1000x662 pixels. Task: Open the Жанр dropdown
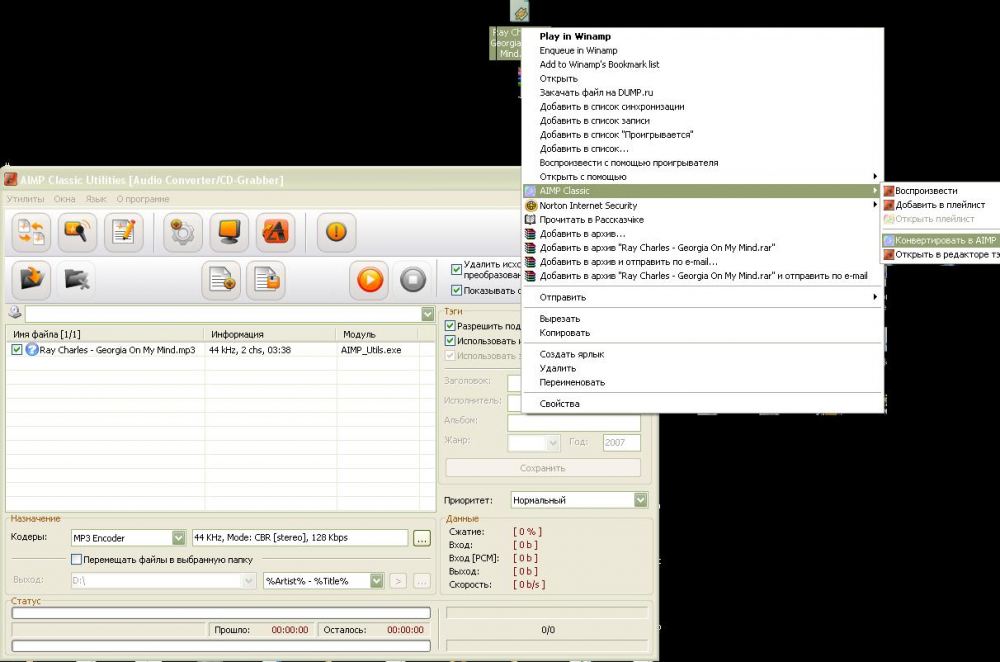coord(552,442)
